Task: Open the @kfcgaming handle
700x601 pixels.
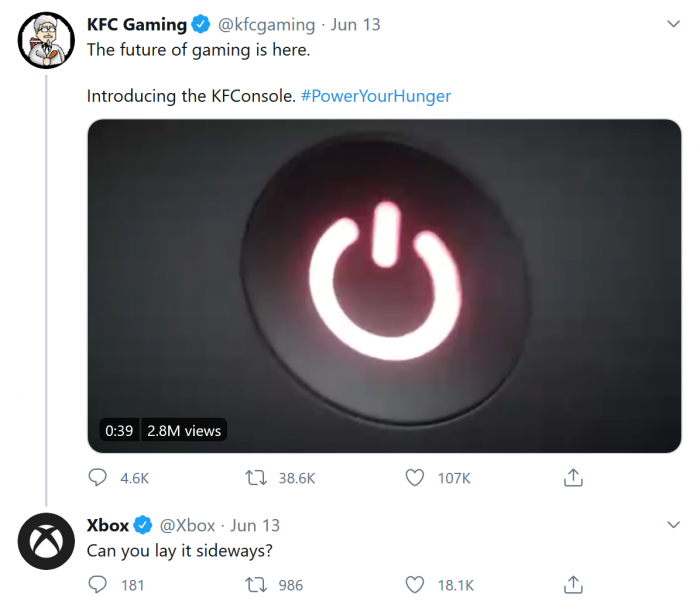Action: point(261,24)
